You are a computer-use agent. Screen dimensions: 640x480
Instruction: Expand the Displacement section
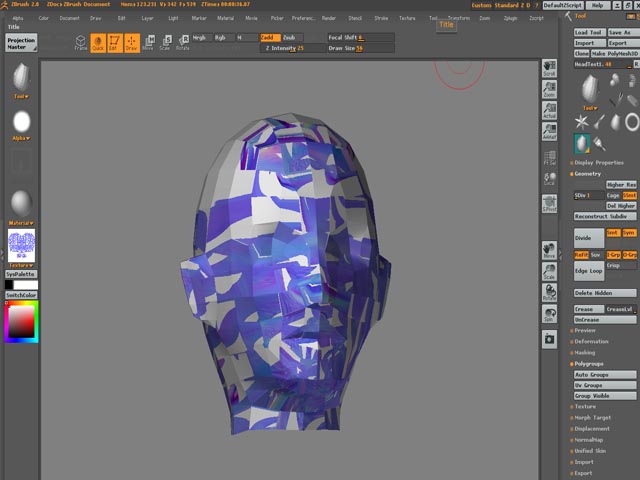coord(591,429)
